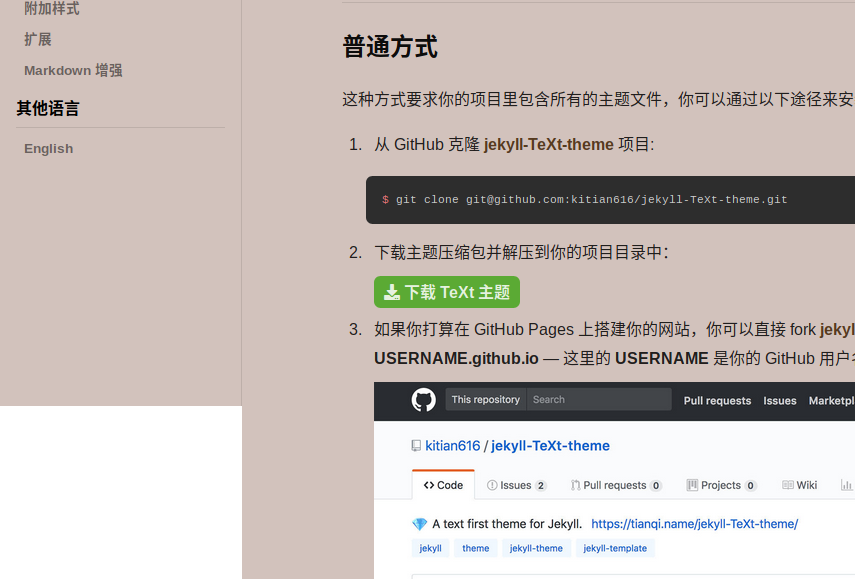The image size is (855, 579).
Task: Click the bold USERNAME.github.io text
Action: (x=456, y=358)
